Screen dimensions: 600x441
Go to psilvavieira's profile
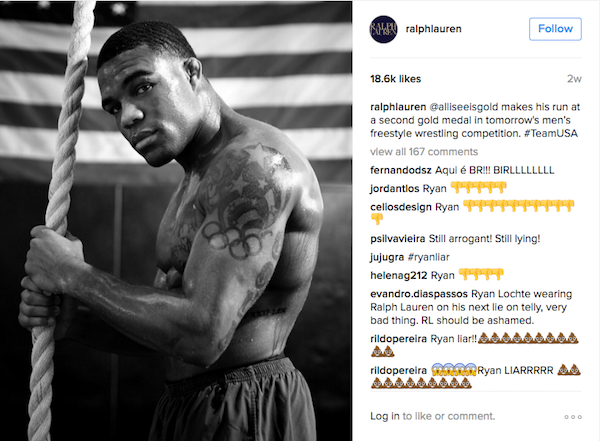(x=398, y=238)
